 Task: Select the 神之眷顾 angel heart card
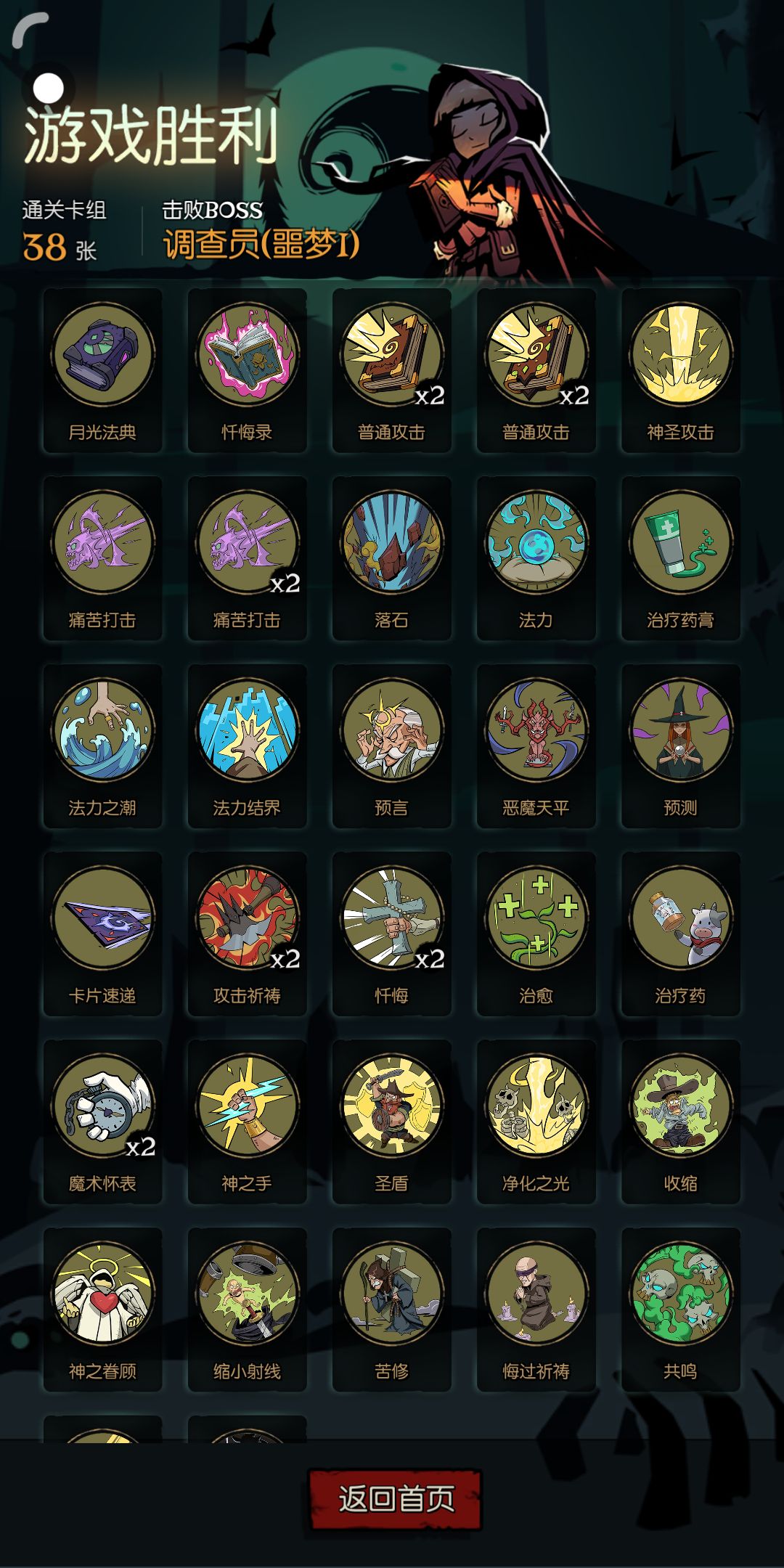pyautogui.click(x=102, y=1310)
